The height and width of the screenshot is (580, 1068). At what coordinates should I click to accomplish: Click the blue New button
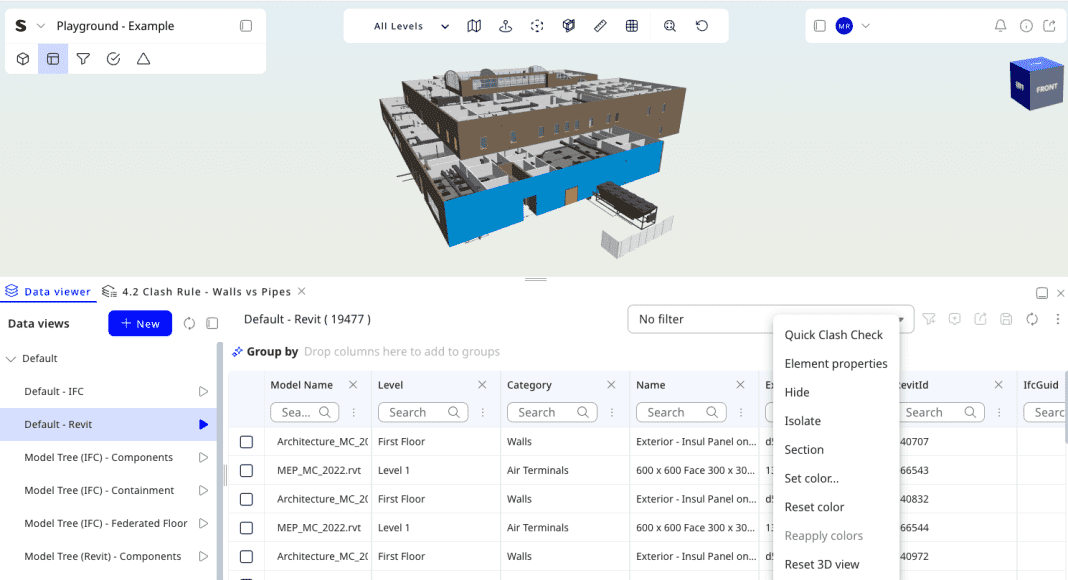coord(140,324)
